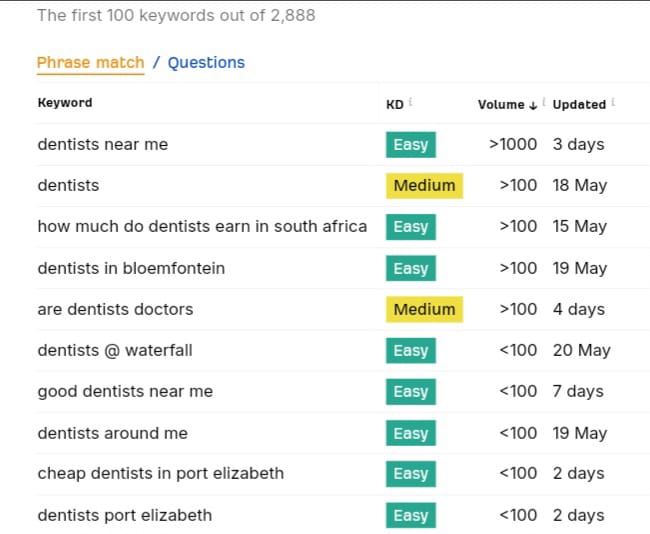The image size is (650, 534).
Task: Select the Phrase match tab
Action: click(x=90, y=63)
